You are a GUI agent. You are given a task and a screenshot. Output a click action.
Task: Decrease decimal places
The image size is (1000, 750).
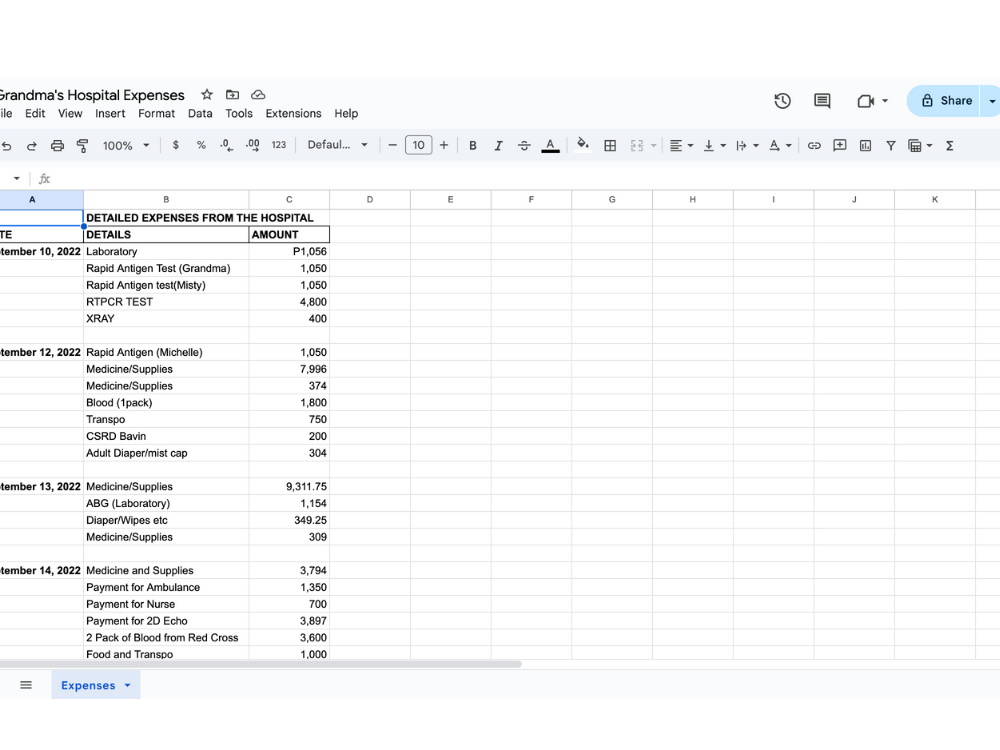(x=226, y=145)
